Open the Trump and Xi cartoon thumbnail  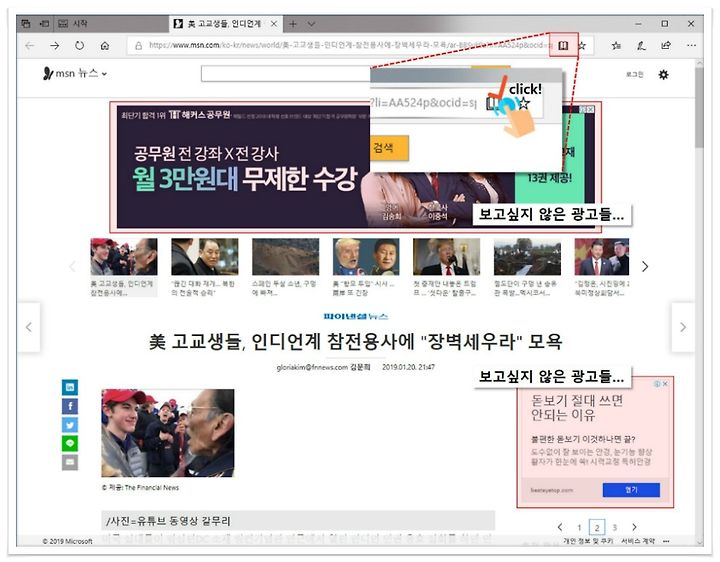pos(366,257)
